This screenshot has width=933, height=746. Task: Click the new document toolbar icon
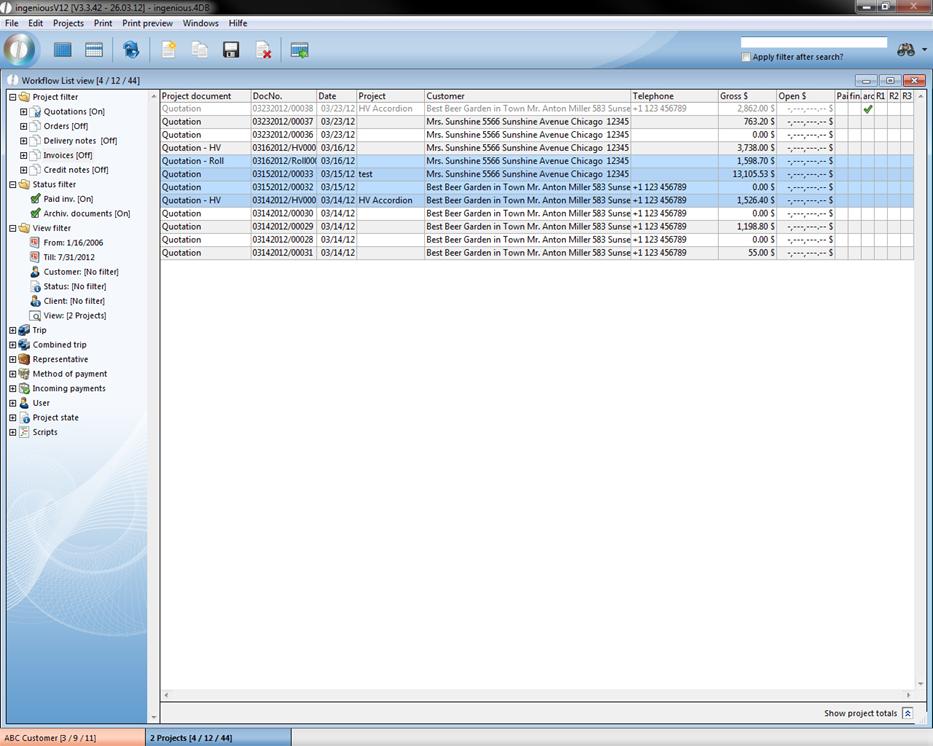point(168,50)
